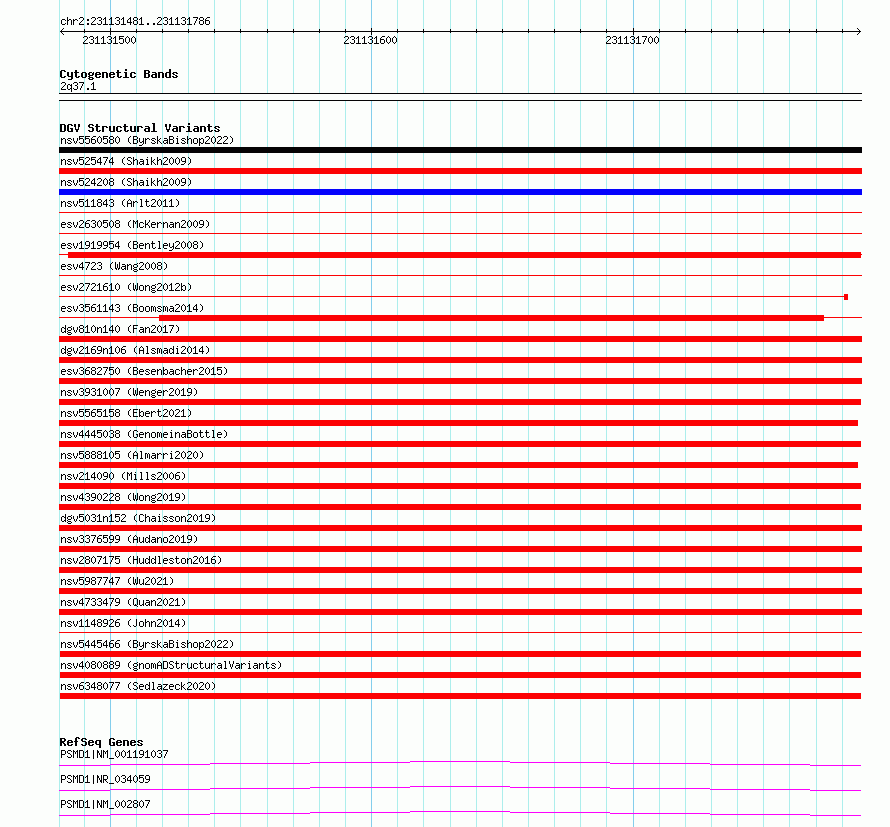Viewport: 890px width, 827px height.
Task: Select the esv4723 (Wang2008) label
Action: click(x=114, y=266)
